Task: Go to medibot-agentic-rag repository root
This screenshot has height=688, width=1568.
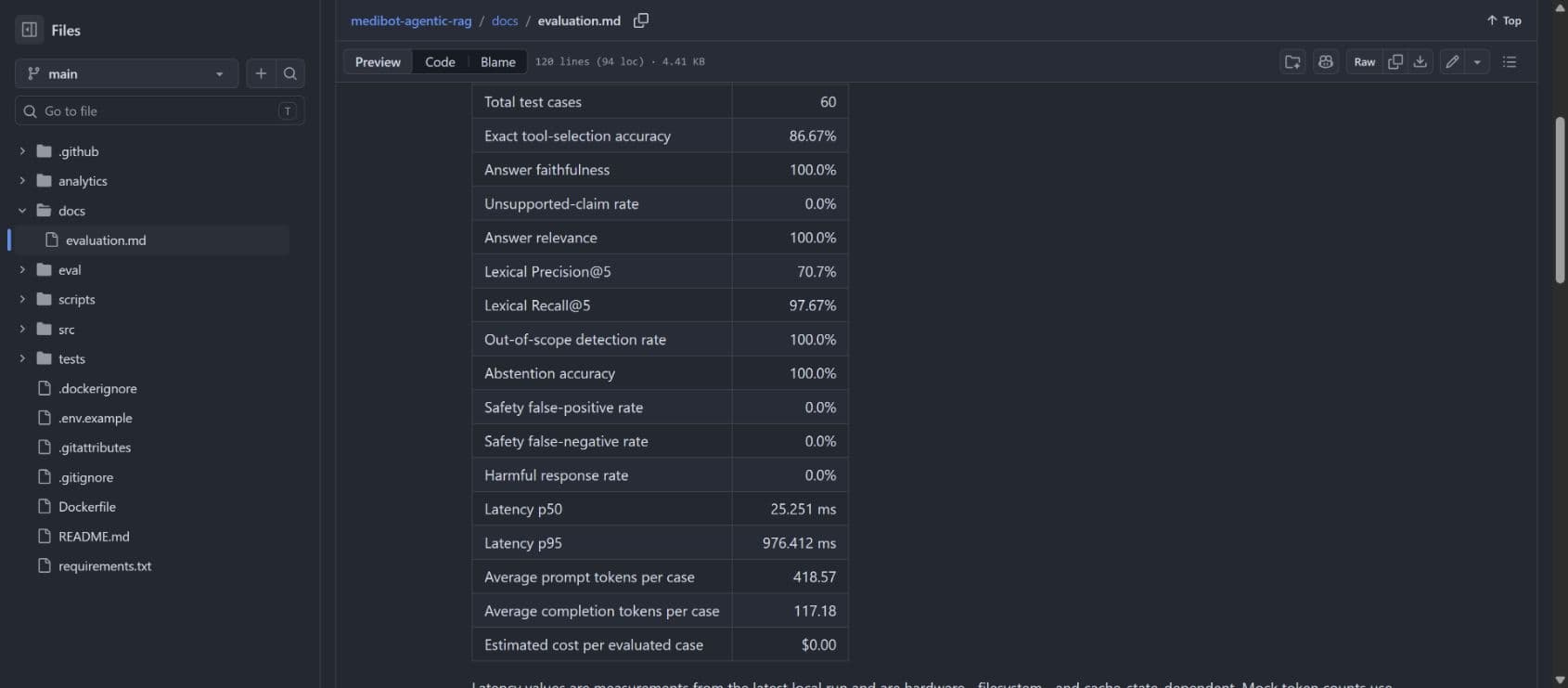Action: tap(411, 20)
